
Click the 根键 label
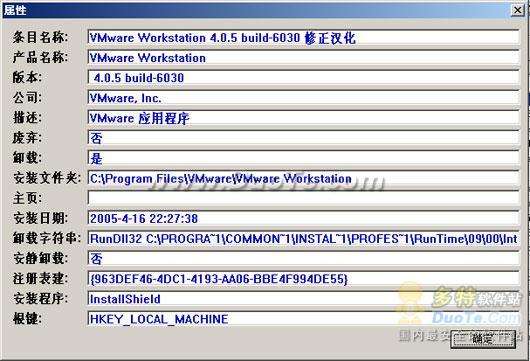pyautogui.click(x=27, y=318)
